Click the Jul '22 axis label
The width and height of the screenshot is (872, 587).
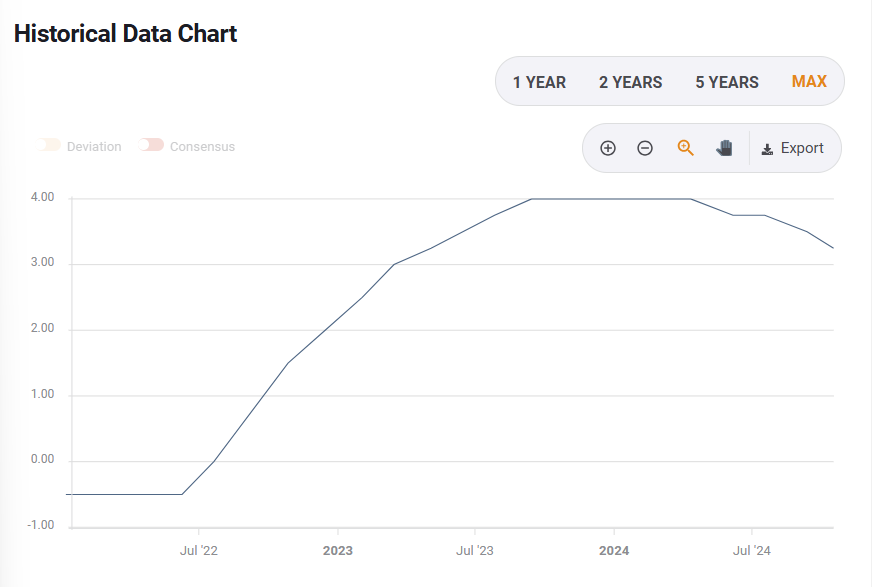(x=198, y=551)
